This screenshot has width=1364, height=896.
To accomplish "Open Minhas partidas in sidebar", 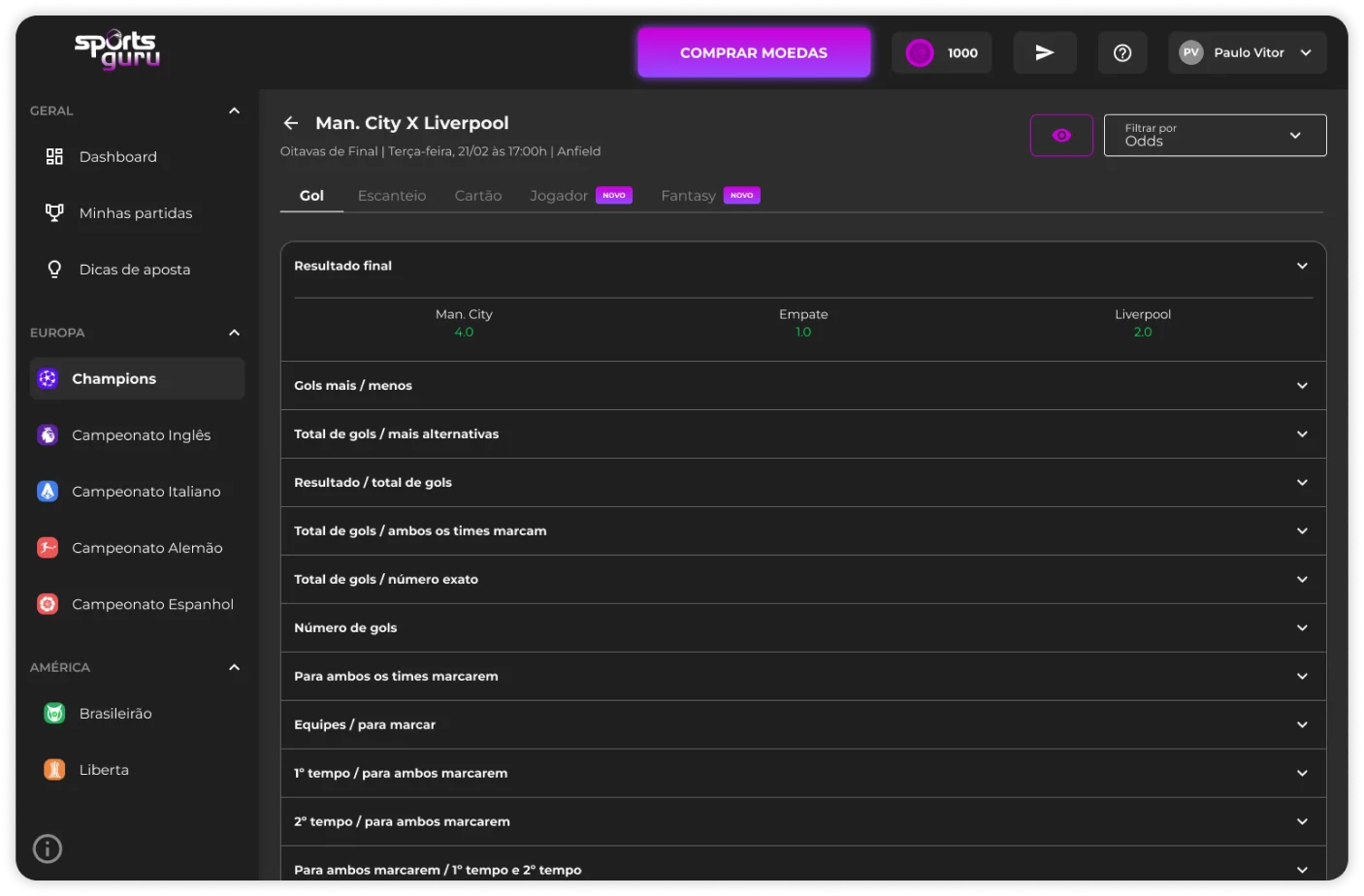I will click(136, 213).
